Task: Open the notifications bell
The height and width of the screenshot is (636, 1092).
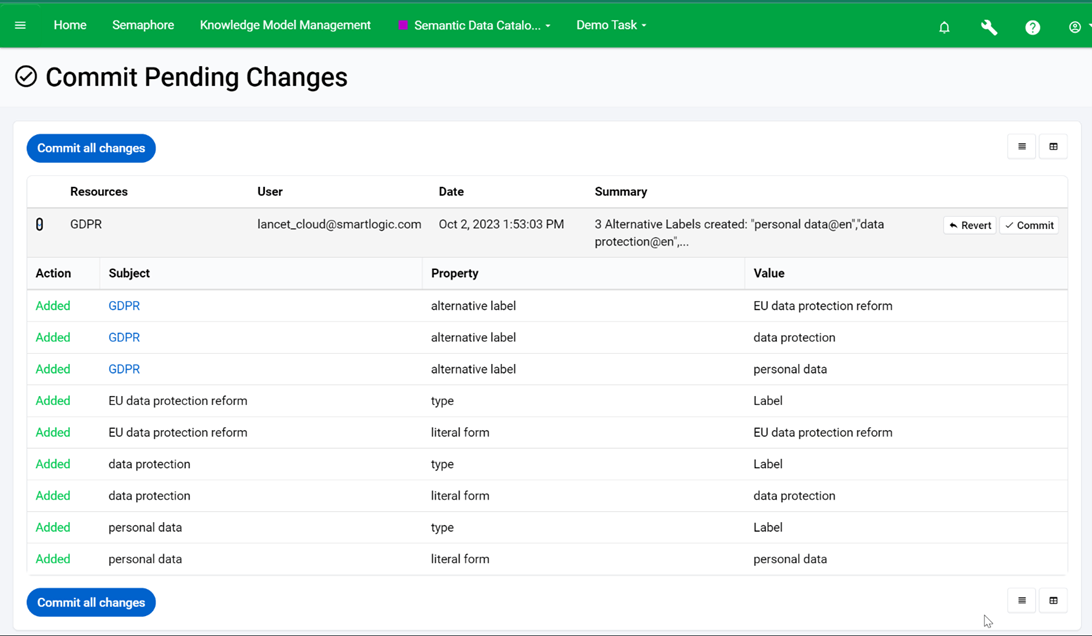Action: (944, 27)
